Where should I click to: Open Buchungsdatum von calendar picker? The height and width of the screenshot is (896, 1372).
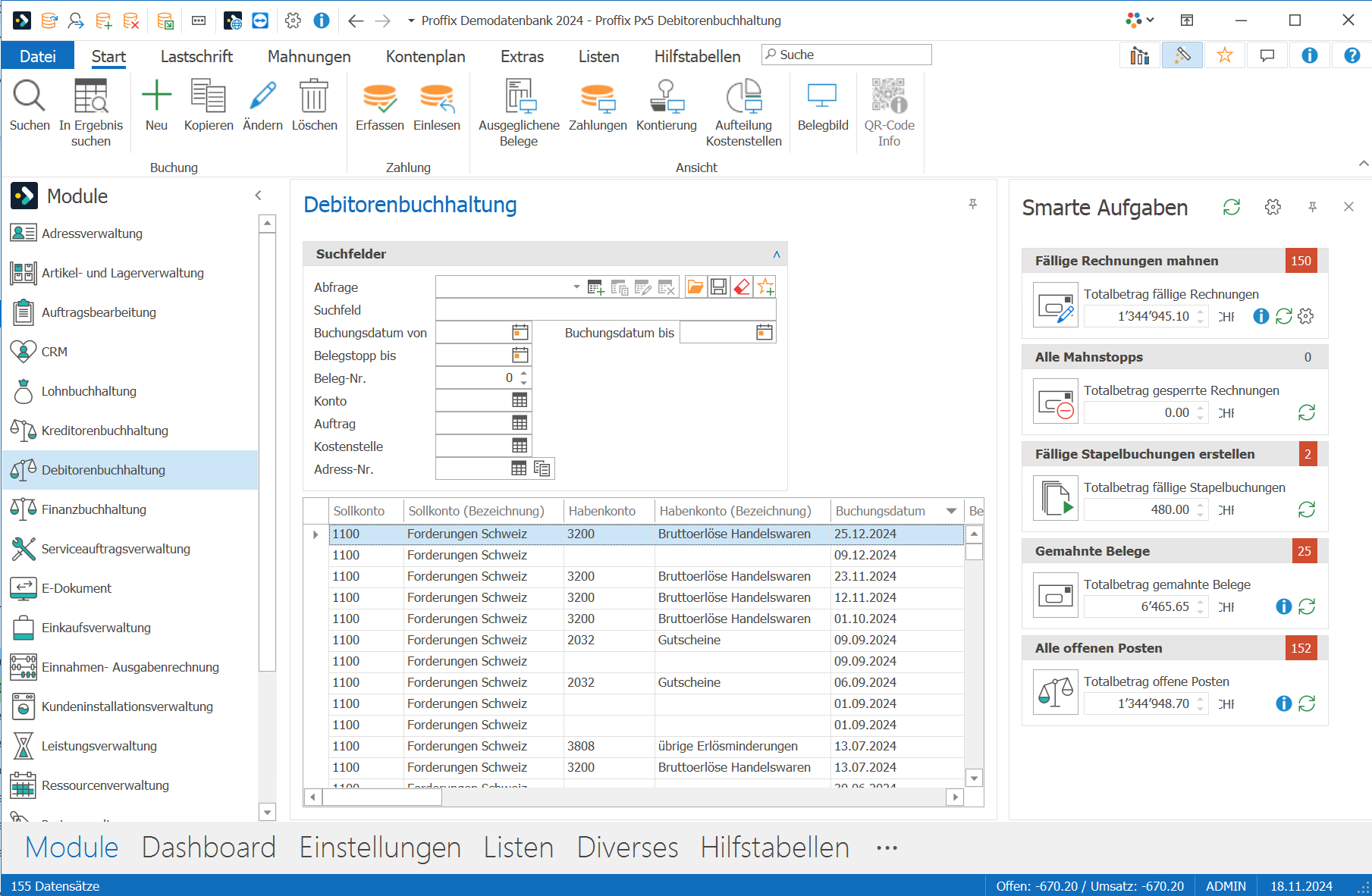coord(520,332)
